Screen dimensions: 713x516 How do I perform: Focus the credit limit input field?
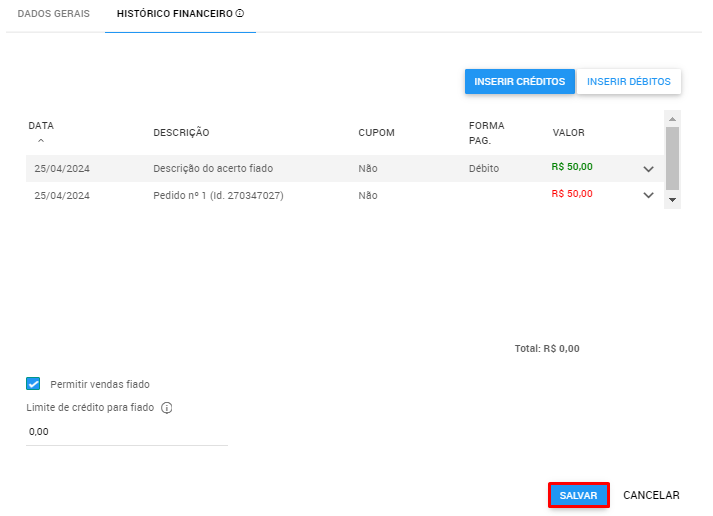click(x=127, y=432)
